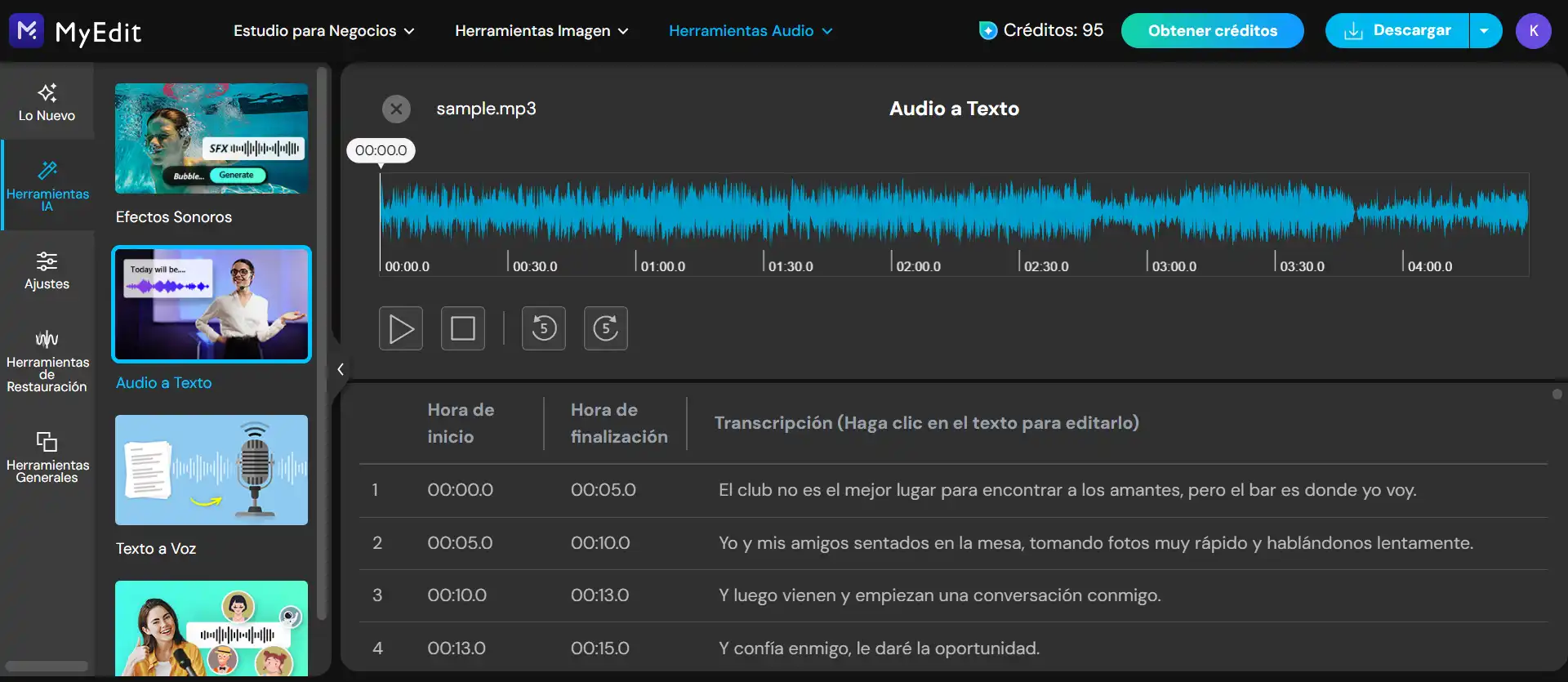Remove sample.mp3 with the X icon
This screenshot has width=1568, height=682.
point(396,109)
